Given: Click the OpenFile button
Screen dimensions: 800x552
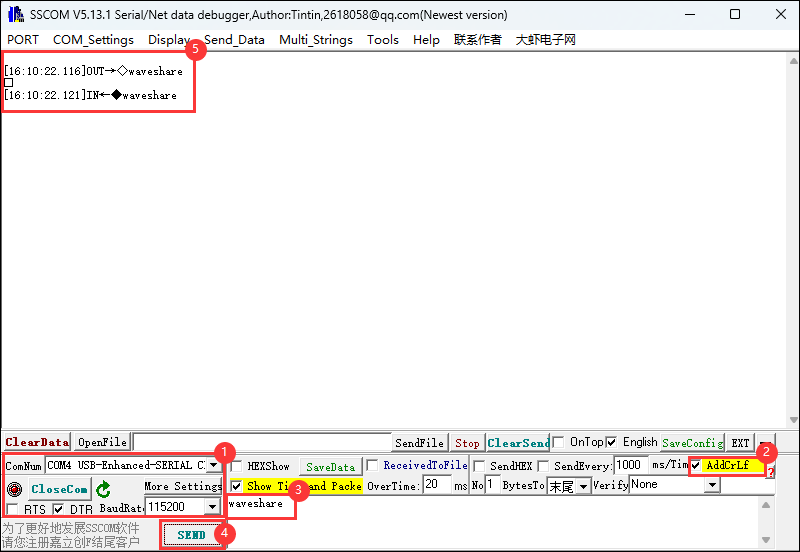Looking at the screenshot, I should coord(102,442).
